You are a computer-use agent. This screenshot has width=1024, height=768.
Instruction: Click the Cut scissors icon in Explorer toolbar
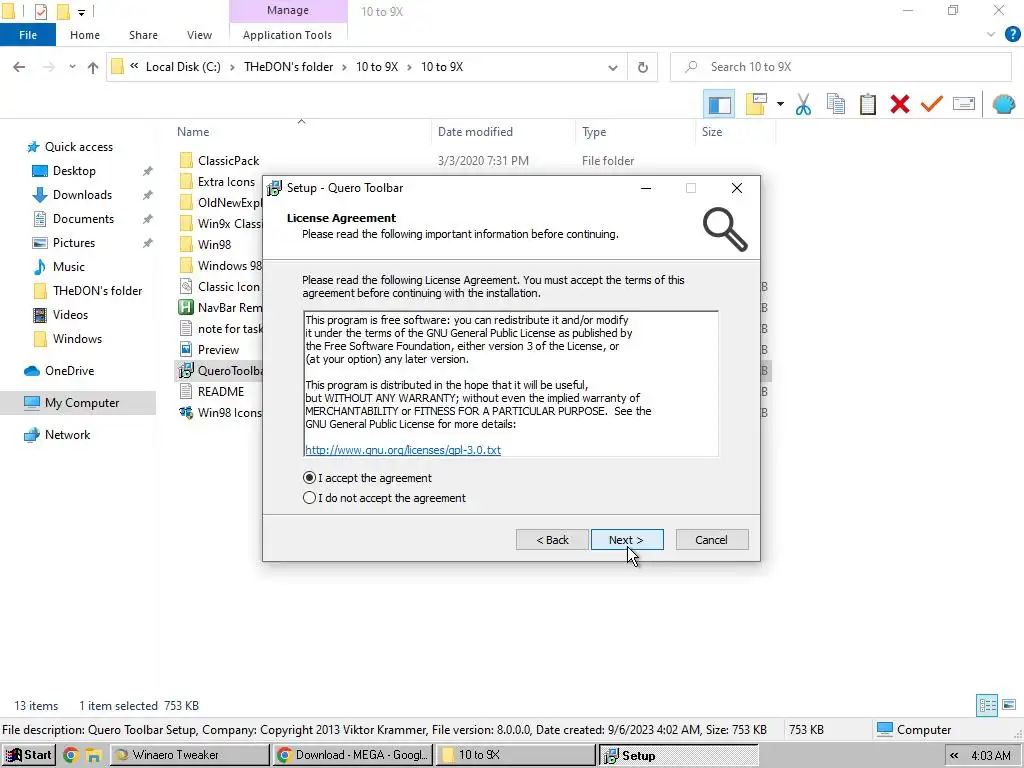pyautogui.click(x=803, y=104)
